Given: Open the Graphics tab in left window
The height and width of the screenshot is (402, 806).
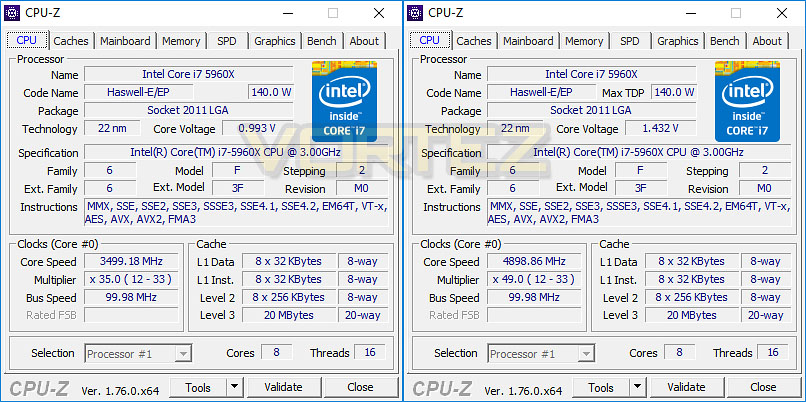Looking at the screenshot, I should tap(274, 41).
